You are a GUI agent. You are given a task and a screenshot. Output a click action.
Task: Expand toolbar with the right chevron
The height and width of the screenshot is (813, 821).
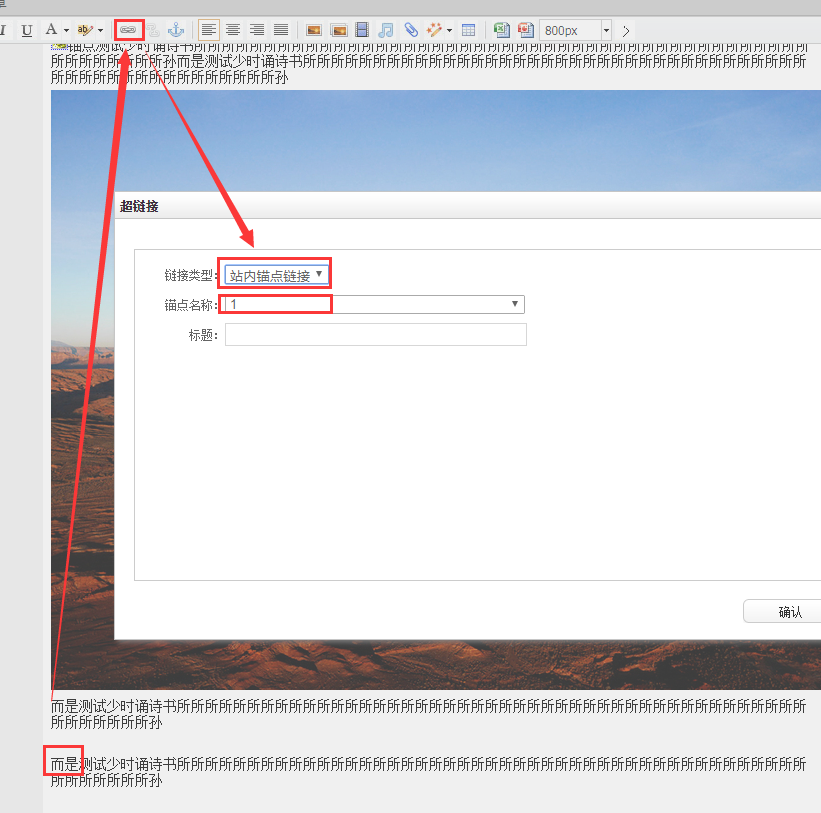click(x=626, y=30)
